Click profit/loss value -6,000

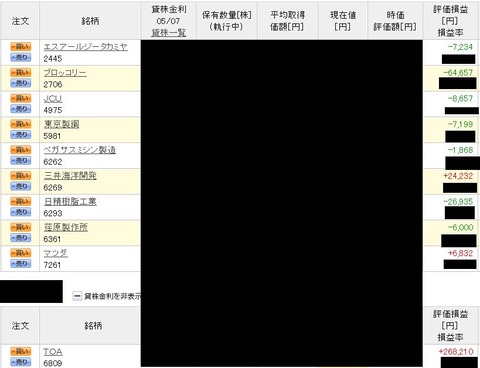tap(460, 227)
